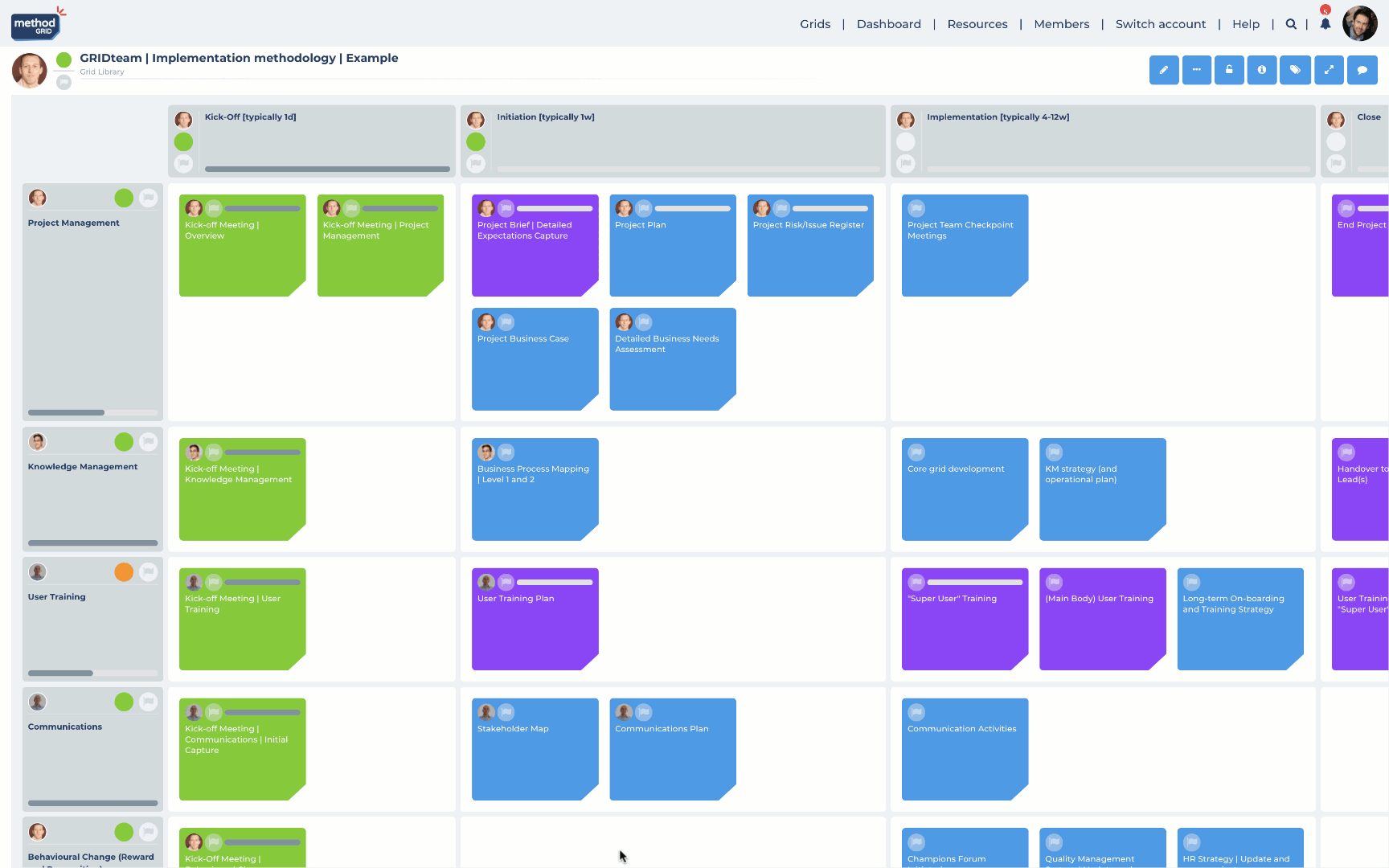Open the tags button in toolbar
Image resolution: width=1389 pixels, height=868 pixels.
point(1295,70)
